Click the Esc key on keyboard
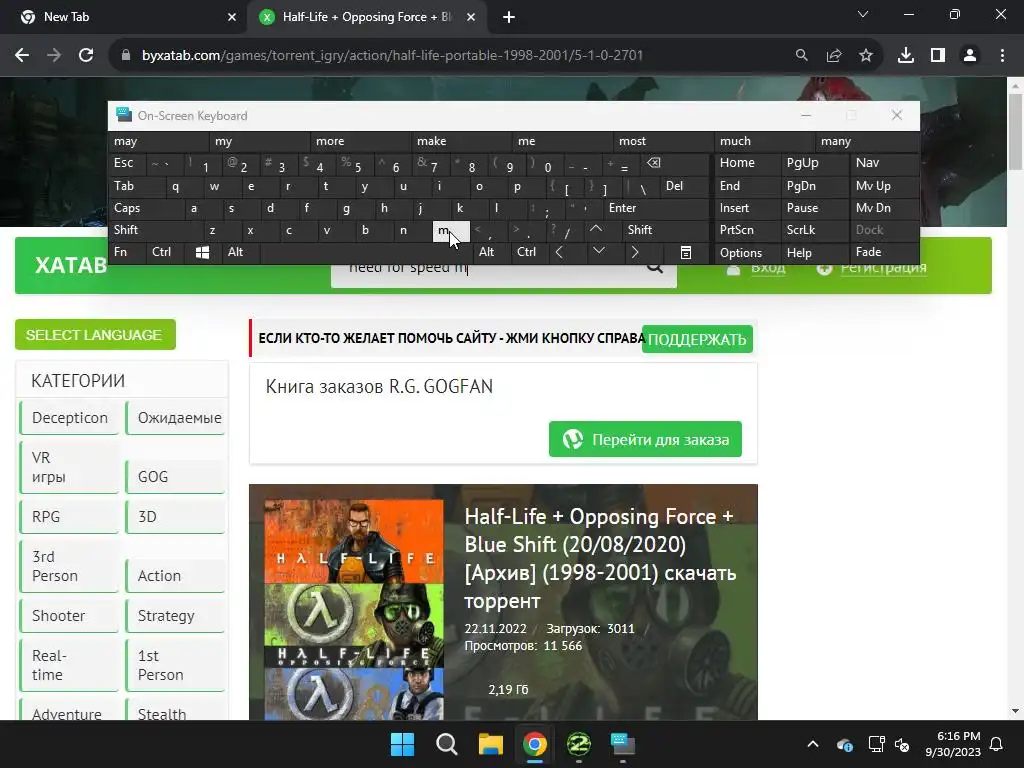The image size is (1024, 768). point(127,163)
